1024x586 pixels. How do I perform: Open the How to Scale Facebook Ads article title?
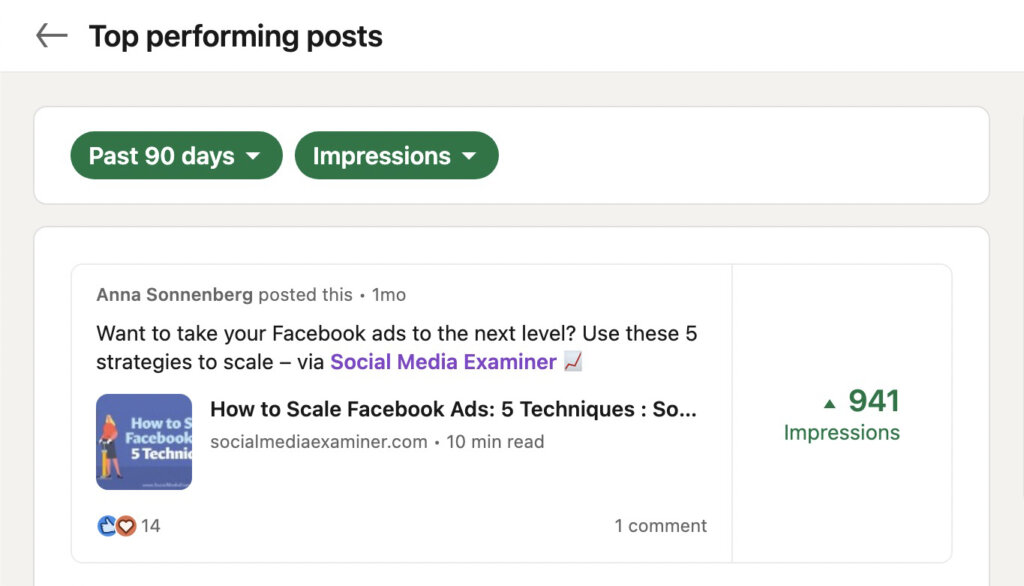coord(453,409)
